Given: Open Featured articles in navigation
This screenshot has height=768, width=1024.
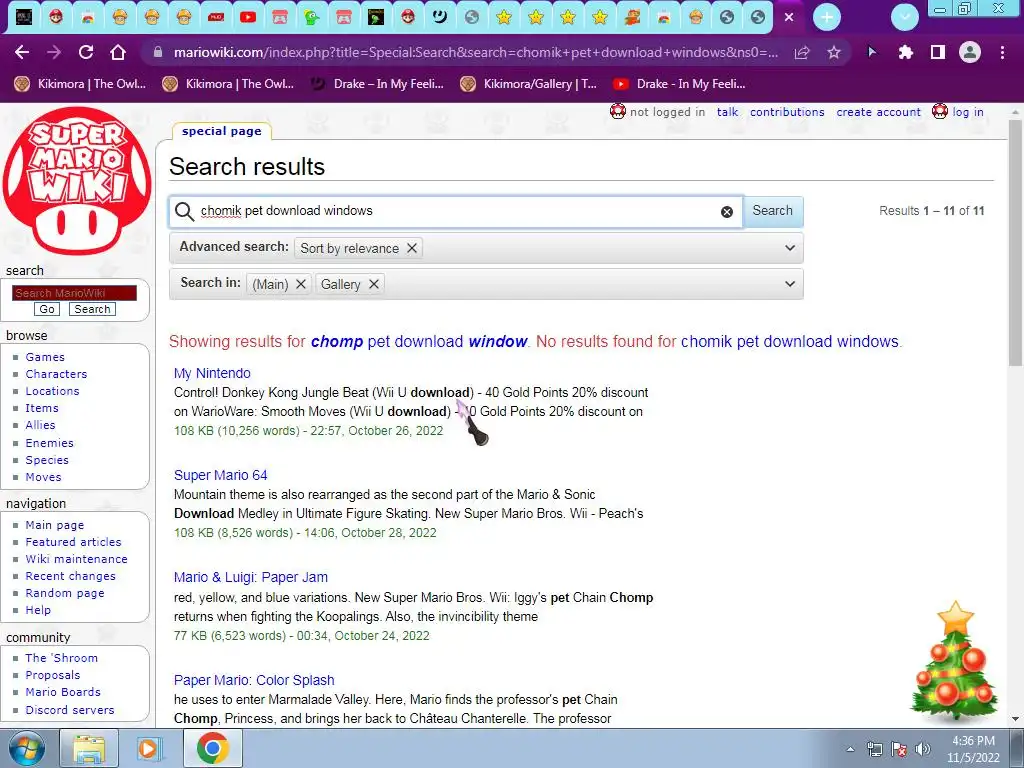Looking at the screenshot, I should [73, 542].
